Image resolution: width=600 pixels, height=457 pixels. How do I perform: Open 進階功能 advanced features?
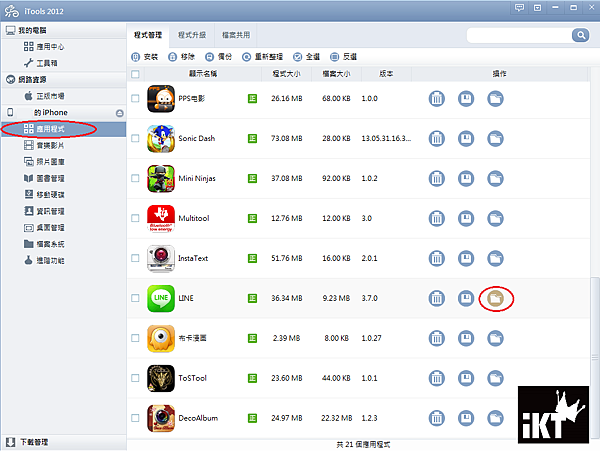(44, 261)
